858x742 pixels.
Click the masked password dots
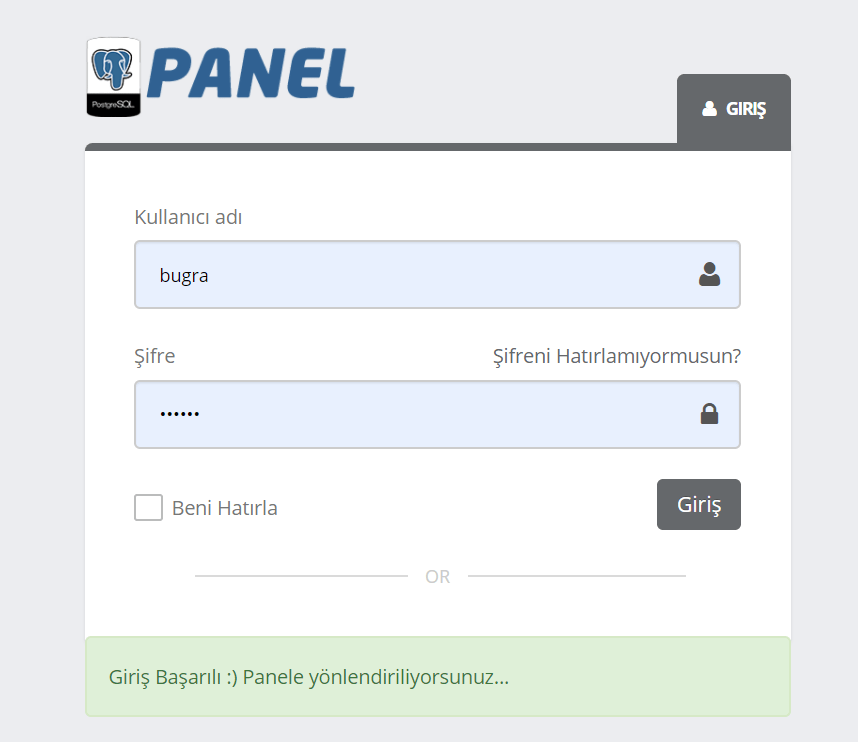pos(179,414)
